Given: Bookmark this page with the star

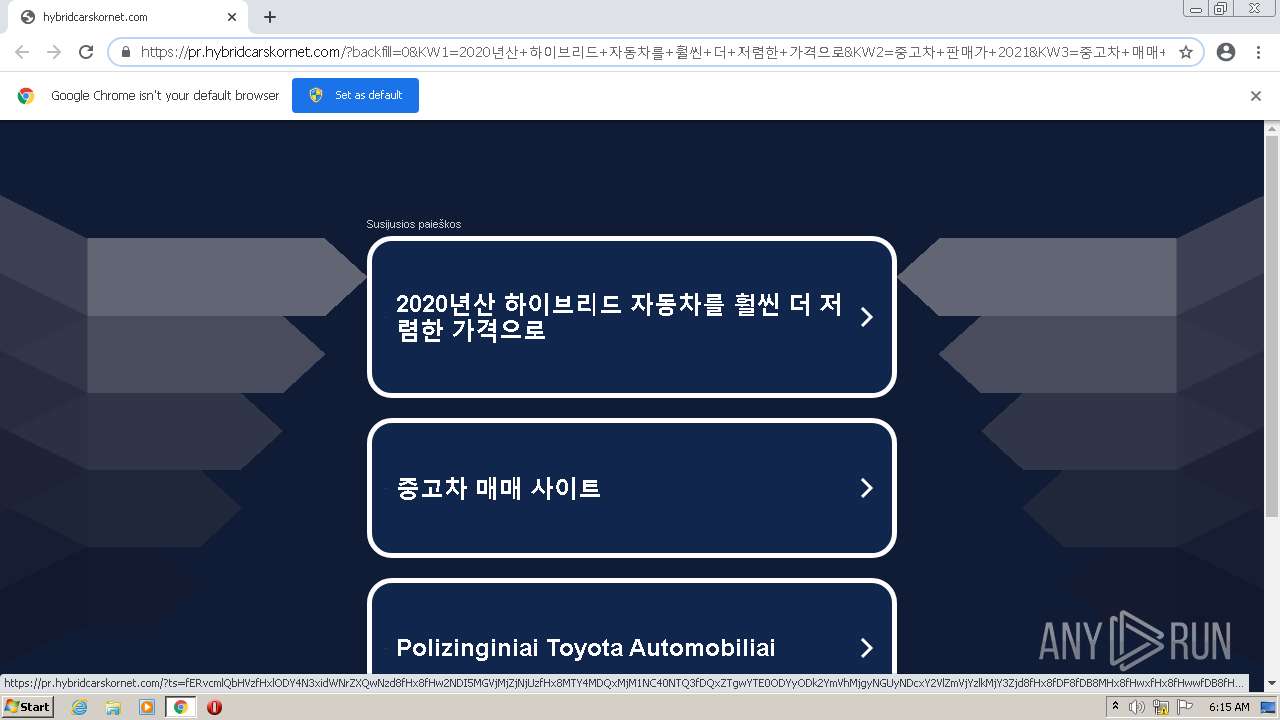Looking at the screenshot, I should click(1186, 52).
